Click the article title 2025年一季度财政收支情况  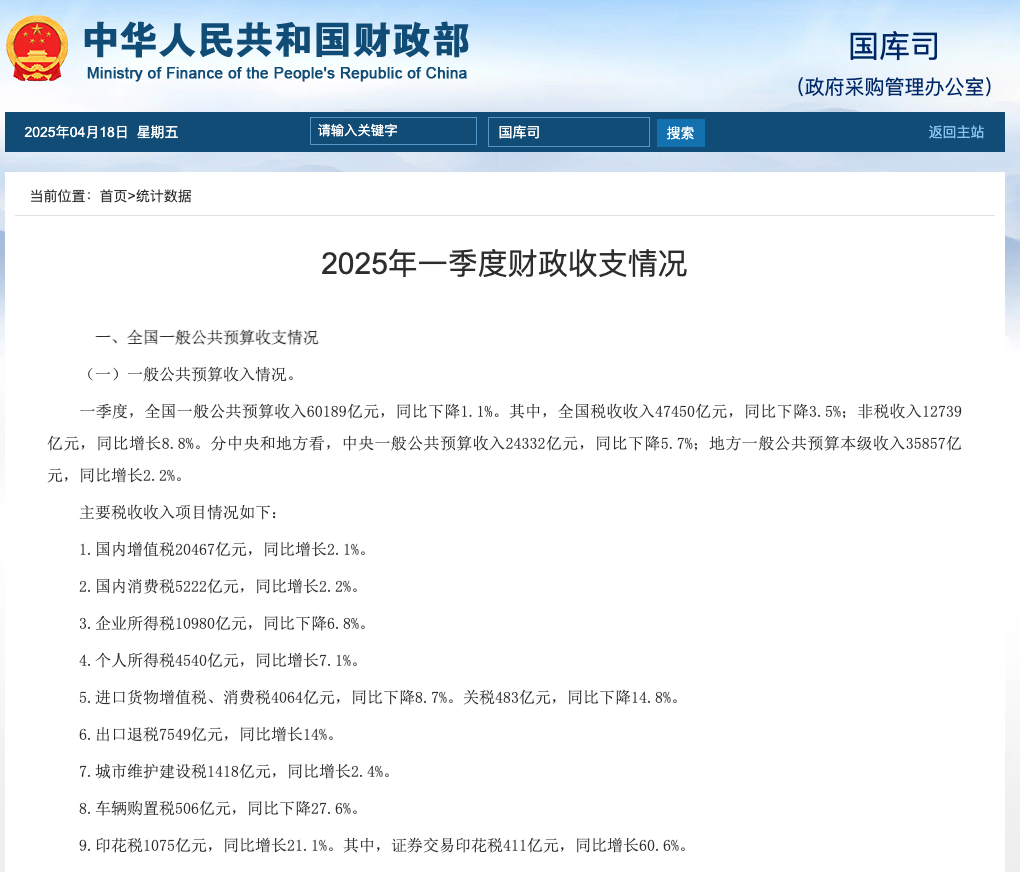click(x=504, y=264)
